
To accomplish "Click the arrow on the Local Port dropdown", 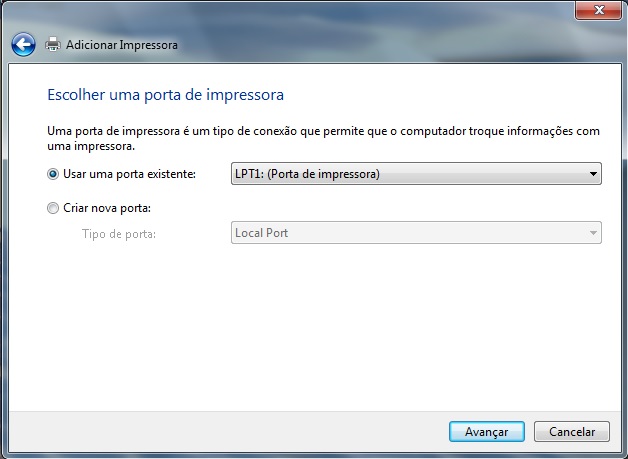I will pyautogui.click(x=593, y=233).
